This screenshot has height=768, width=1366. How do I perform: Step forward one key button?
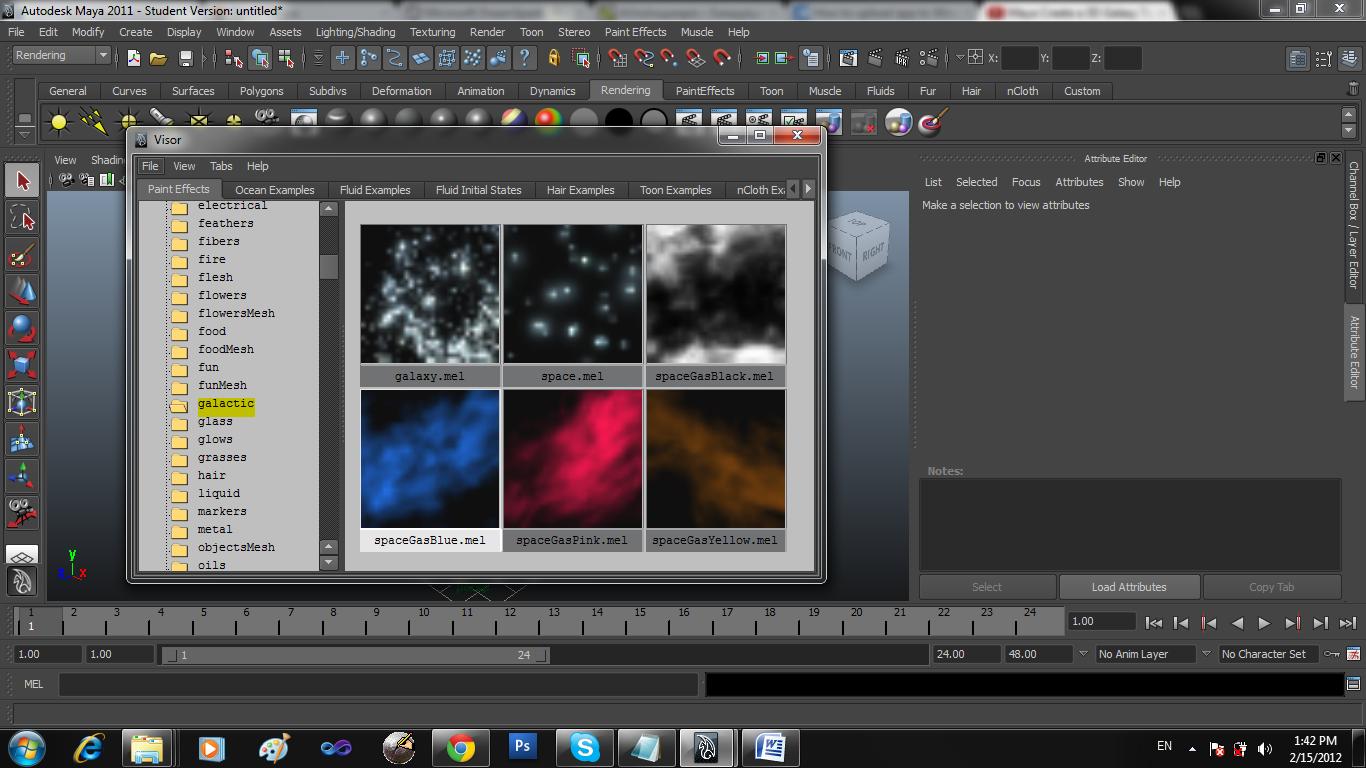pyautogui.click(x=1292, y=622)
